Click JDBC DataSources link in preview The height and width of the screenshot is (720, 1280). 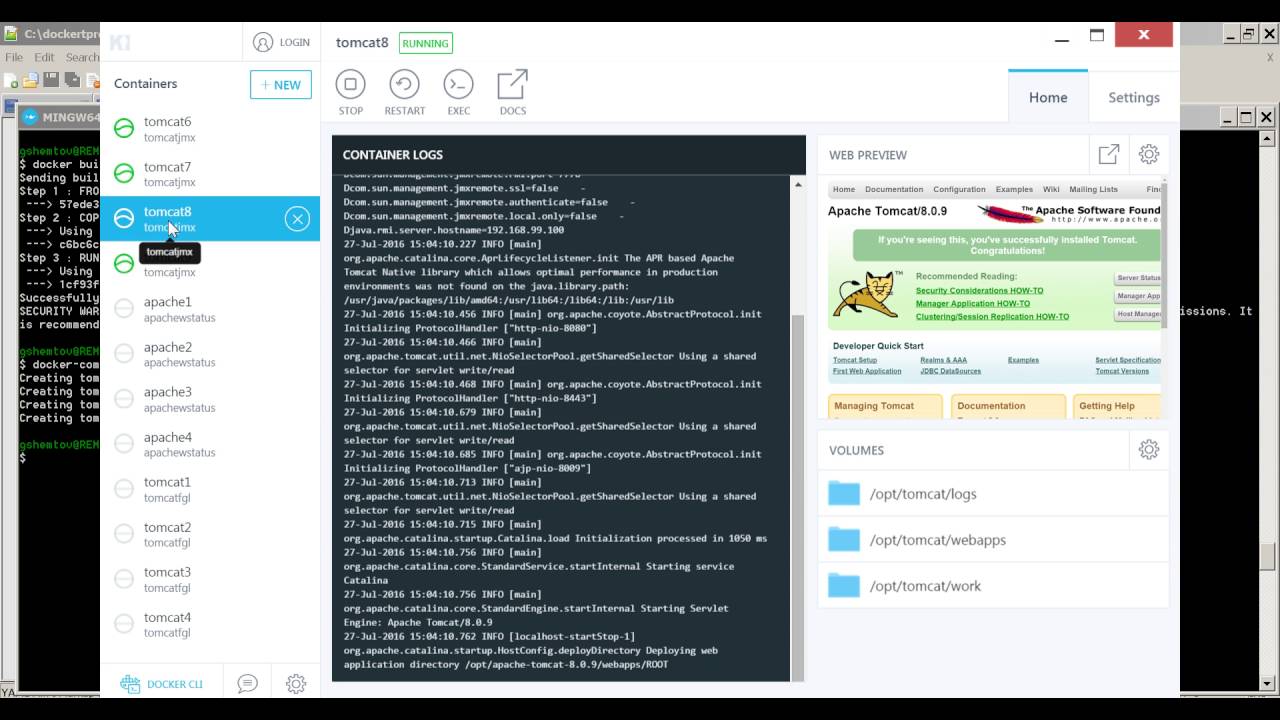click(950, 371)
